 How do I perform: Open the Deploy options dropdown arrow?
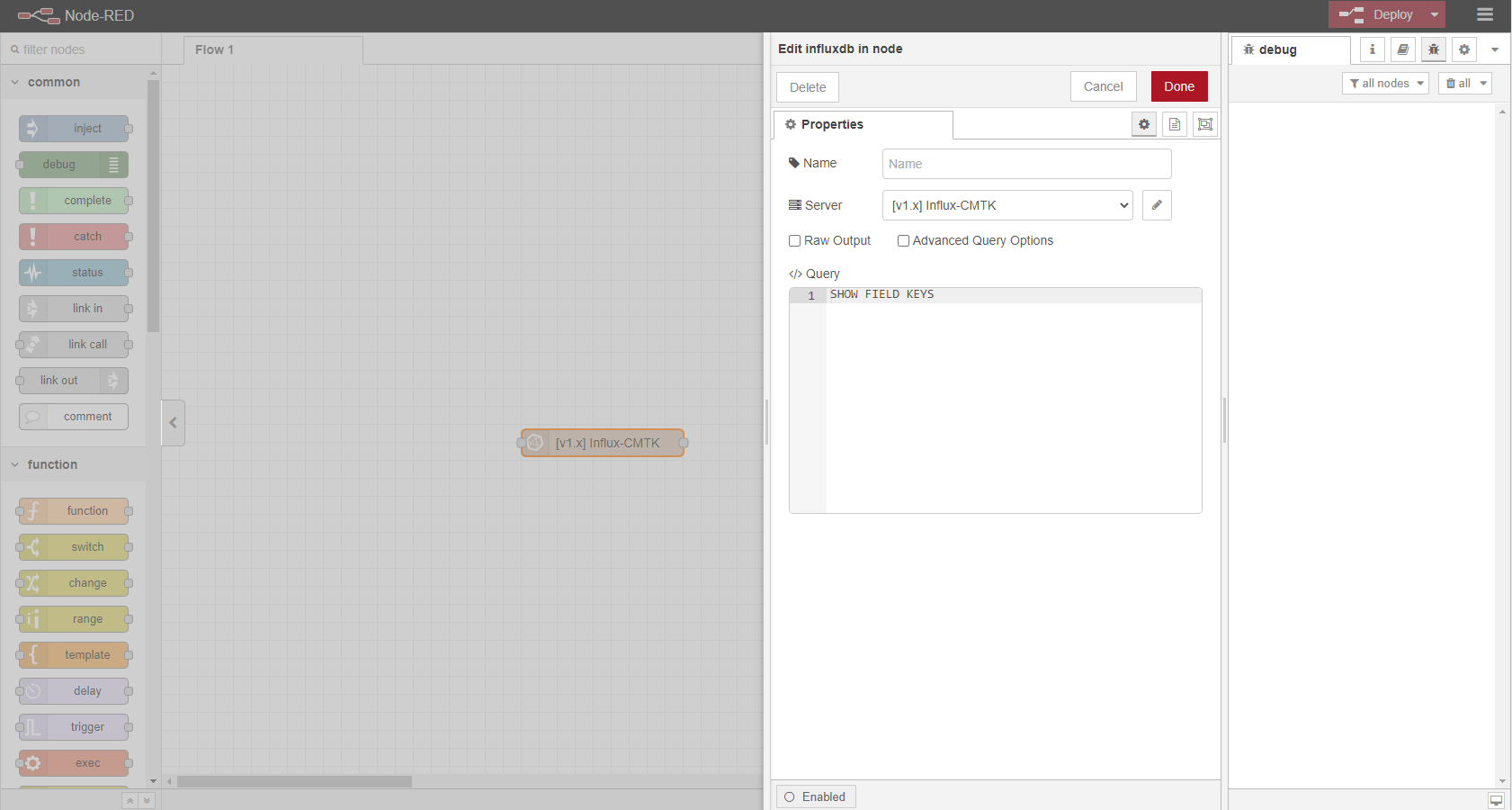1435,14
